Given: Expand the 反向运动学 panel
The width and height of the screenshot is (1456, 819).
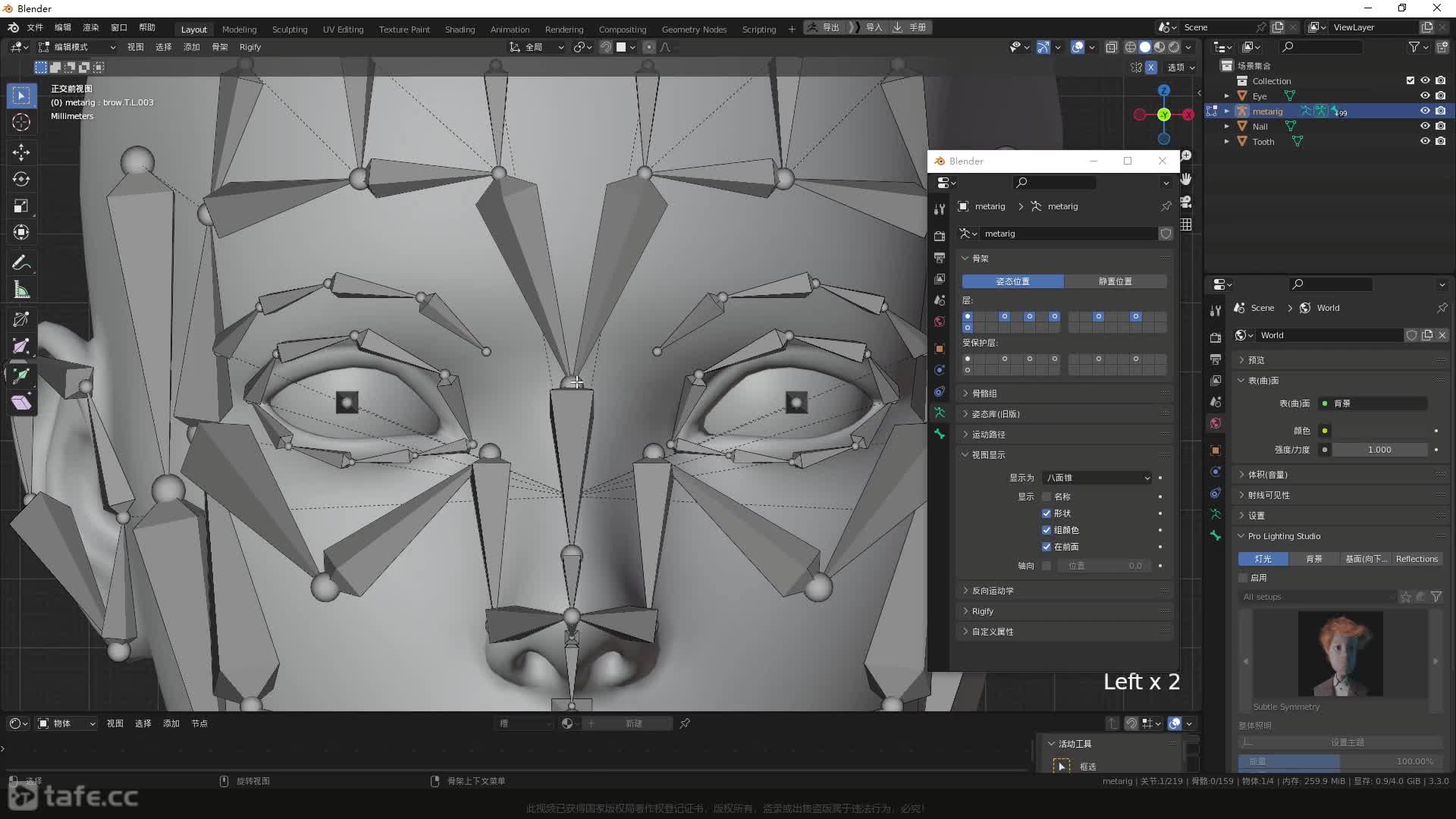Looking at the screenshot, I should [1065, 591].
